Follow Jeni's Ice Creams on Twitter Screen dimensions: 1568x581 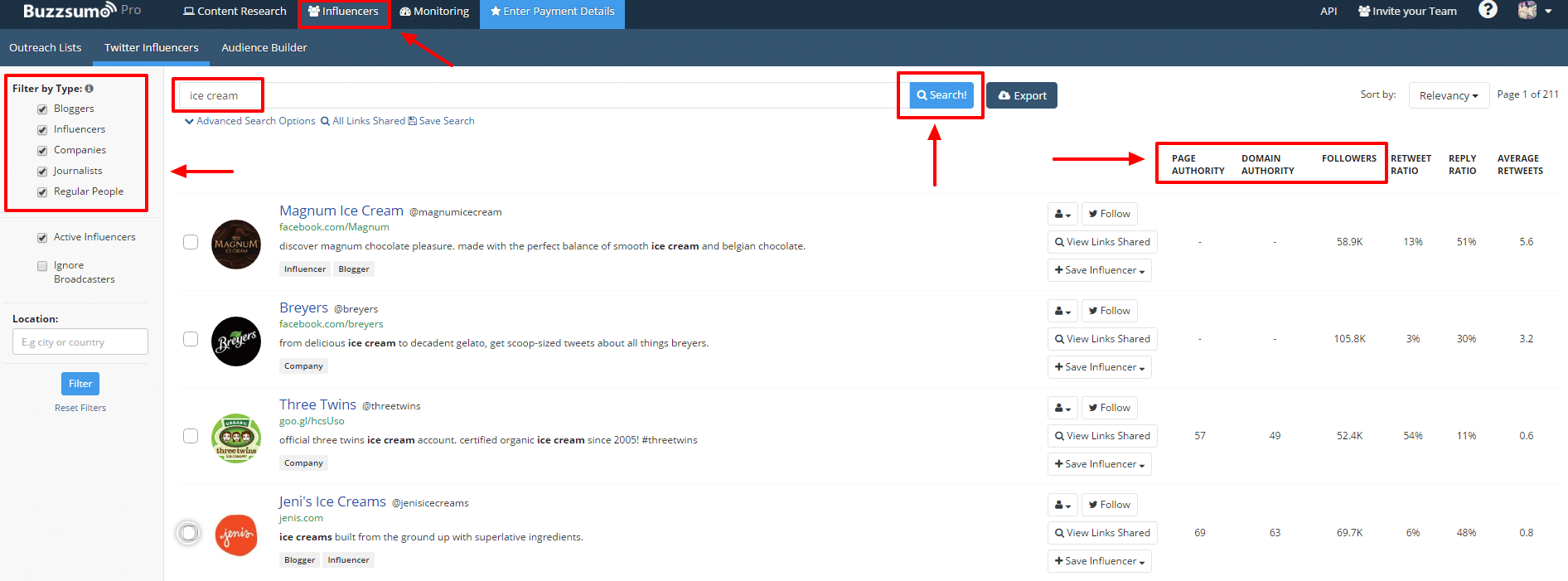point(1109,505)
